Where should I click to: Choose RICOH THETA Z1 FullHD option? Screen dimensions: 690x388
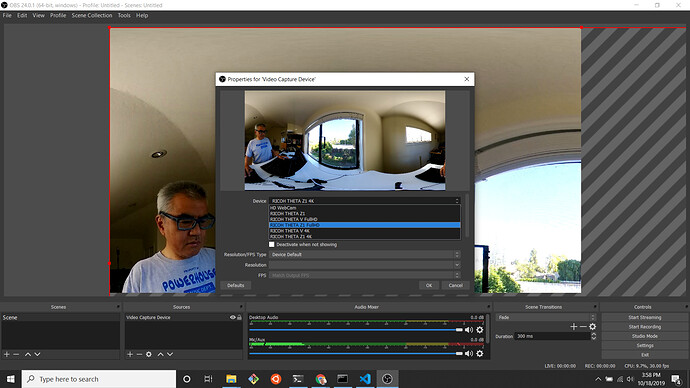(364, 225)
